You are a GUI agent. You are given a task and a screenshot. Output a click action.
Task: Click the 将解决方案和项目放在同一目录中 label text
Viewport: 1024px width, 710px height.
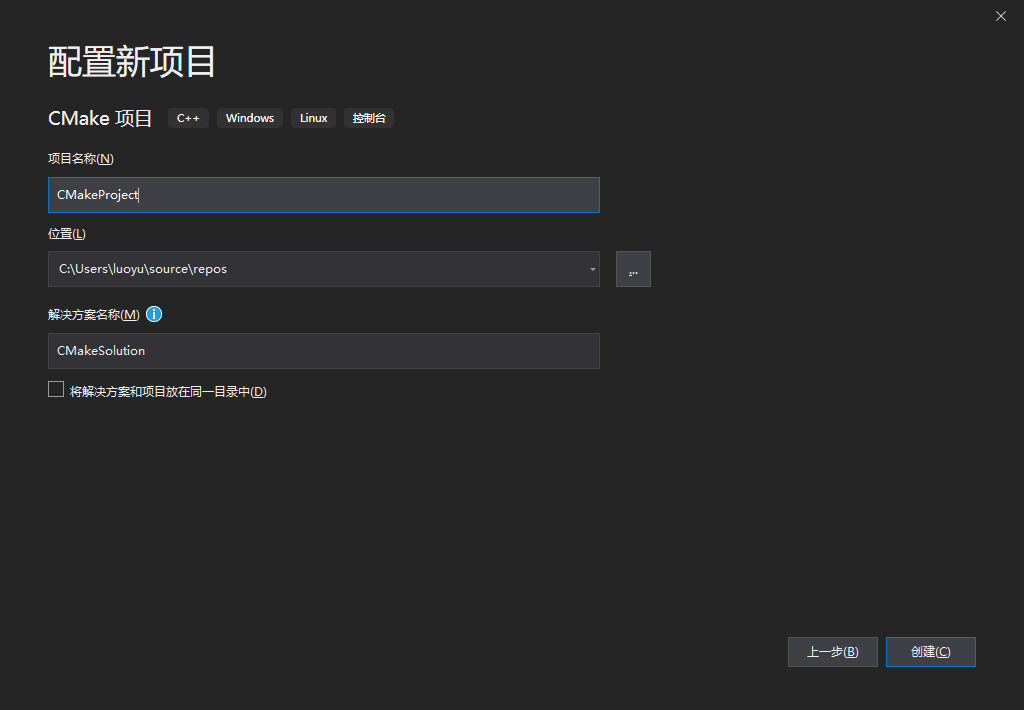168,392
